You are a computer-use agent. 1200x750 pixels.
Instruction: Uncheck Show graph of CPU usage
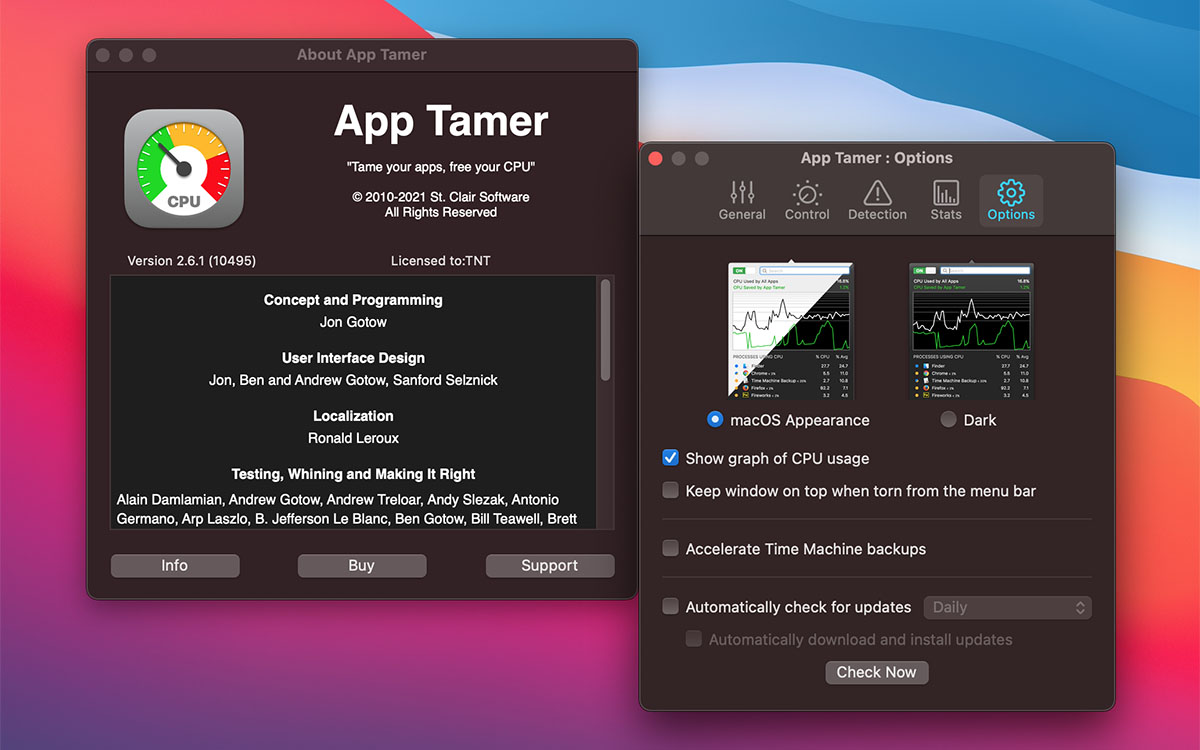click(x=671, y=458)
